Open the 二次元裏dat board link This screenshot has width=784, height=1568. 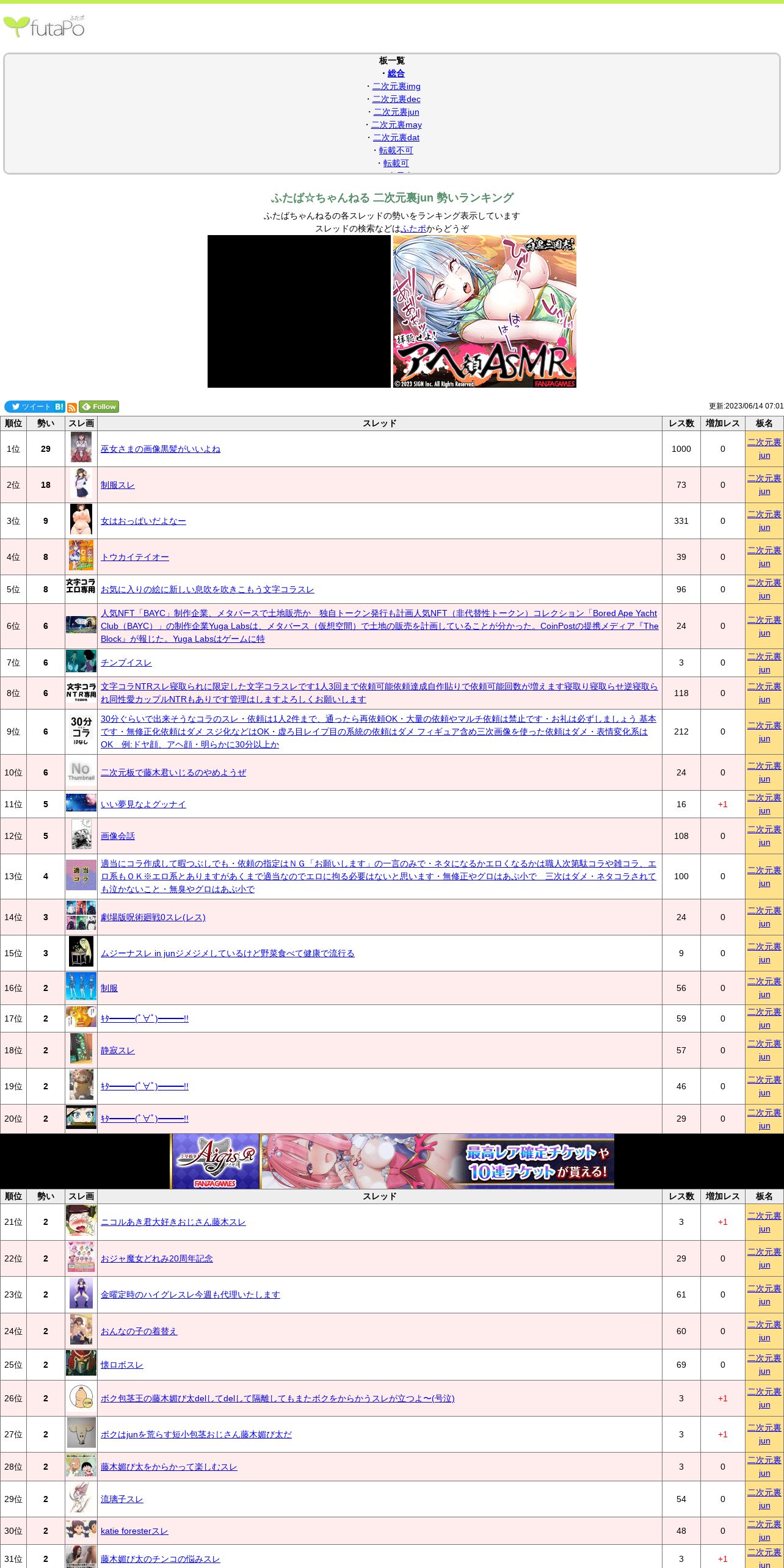[x=396, y=137]
